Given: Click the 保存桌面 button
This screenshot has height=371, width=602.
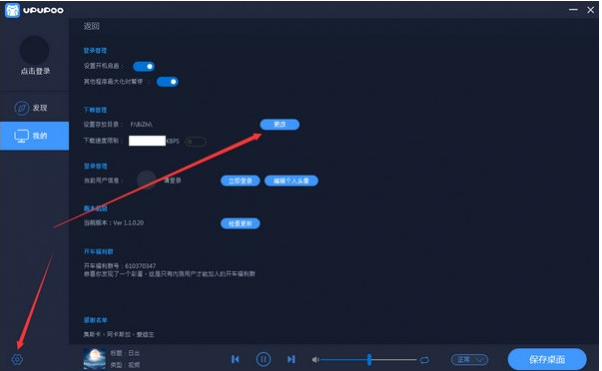Looking at the screenshot, I should tap(547, 359).
